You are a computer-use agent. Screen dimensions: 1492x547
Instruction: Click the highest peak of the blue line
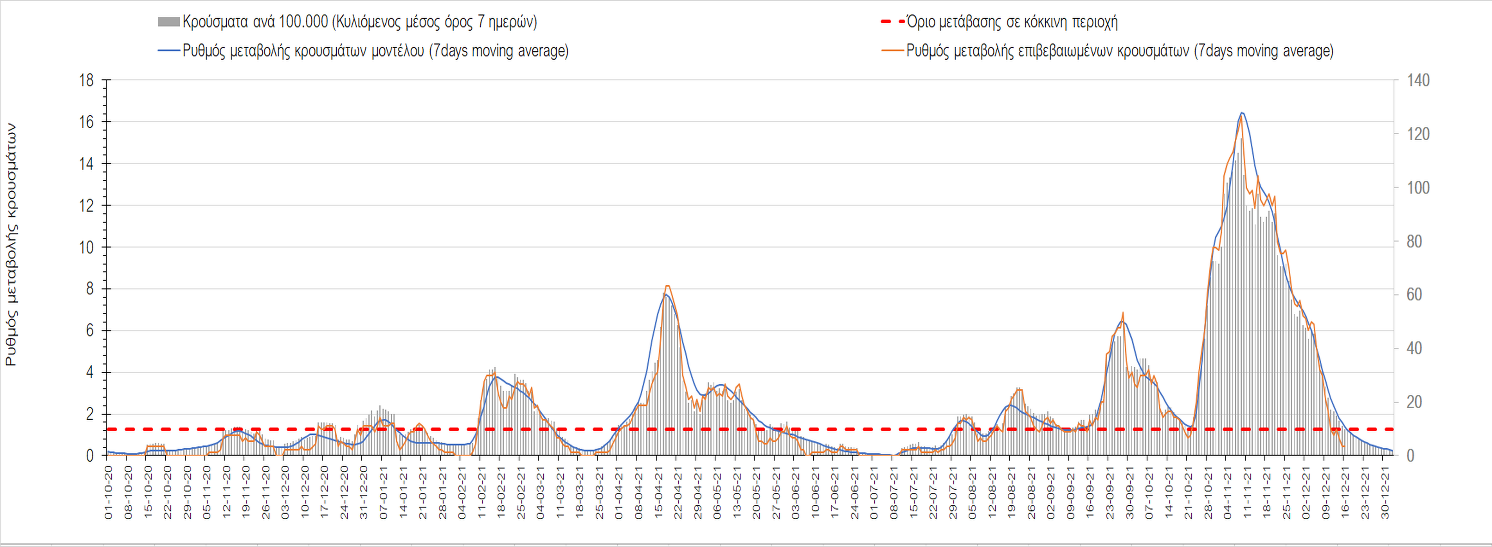click(x=1242, y=113)
